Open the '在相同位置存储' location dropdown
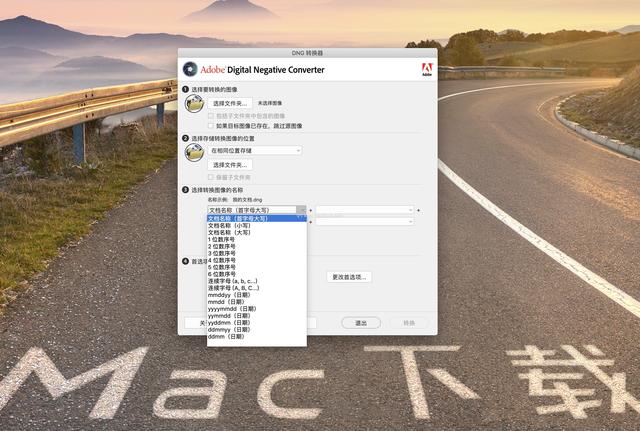This screenshot has width=640, height=431. [x=255, y=151]
